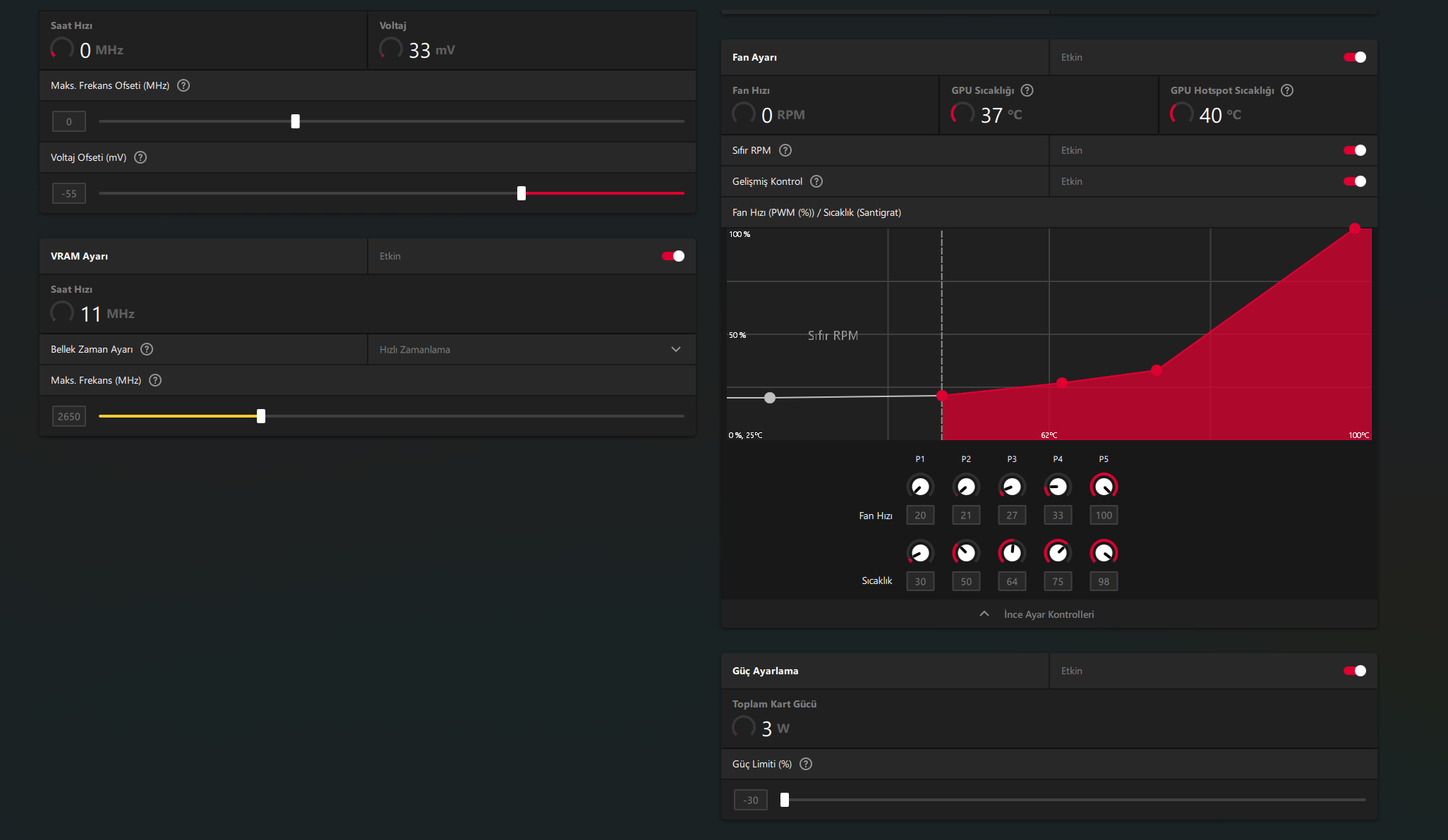Click help icon next to GPU Hotspot Sıcaklığı
This screenshot has width=1448, height=840.
1287,90
